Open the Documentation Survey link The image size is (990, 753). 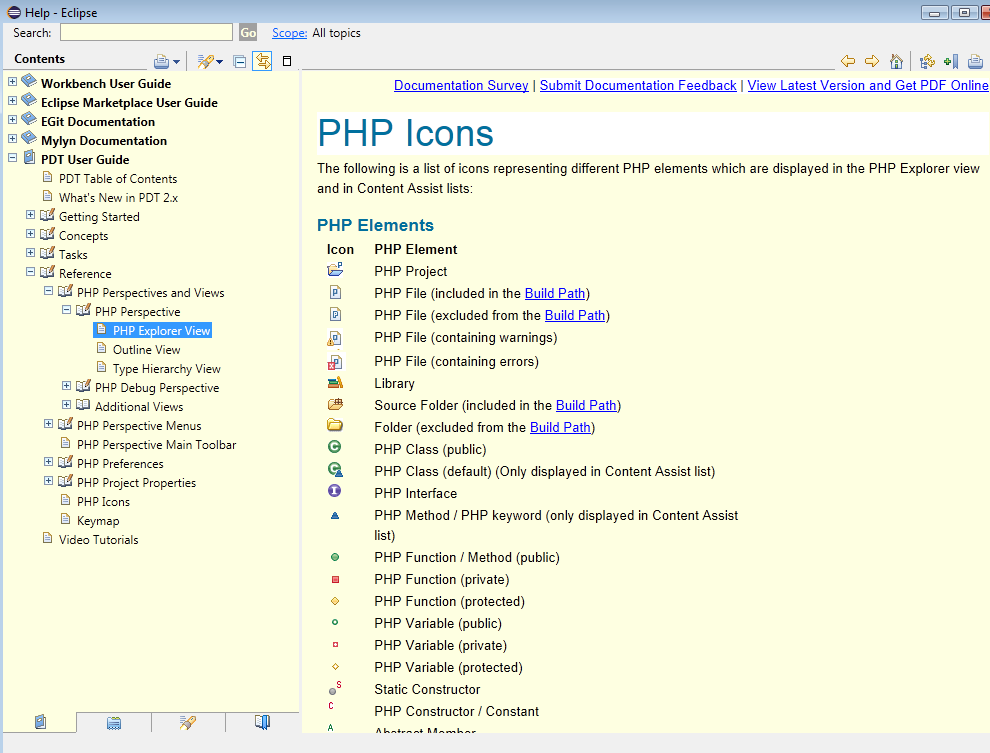[461, 85]
